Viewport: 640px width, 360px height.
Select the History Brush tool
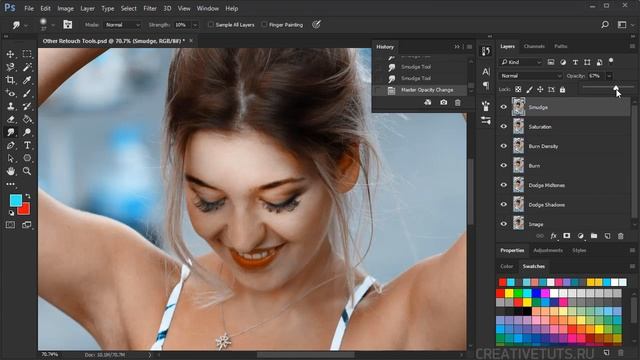[x=27, y=106]
